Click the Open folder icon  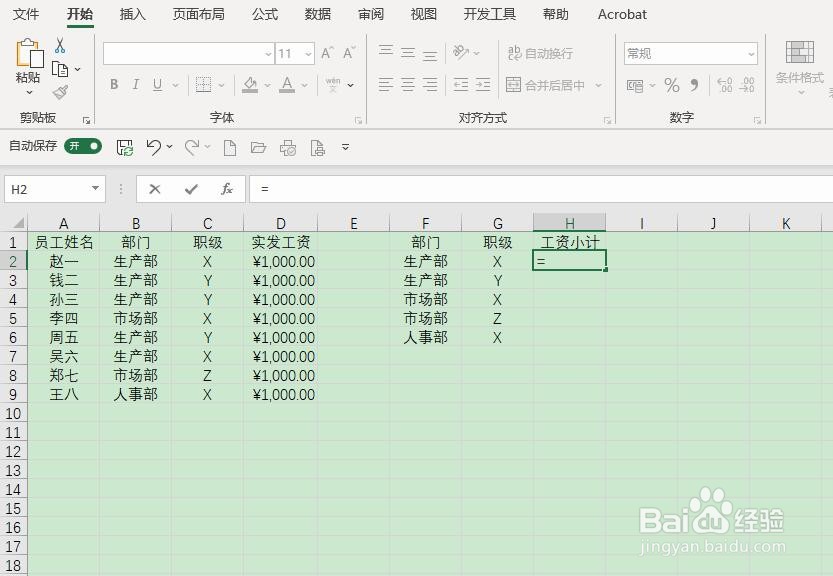259,147
